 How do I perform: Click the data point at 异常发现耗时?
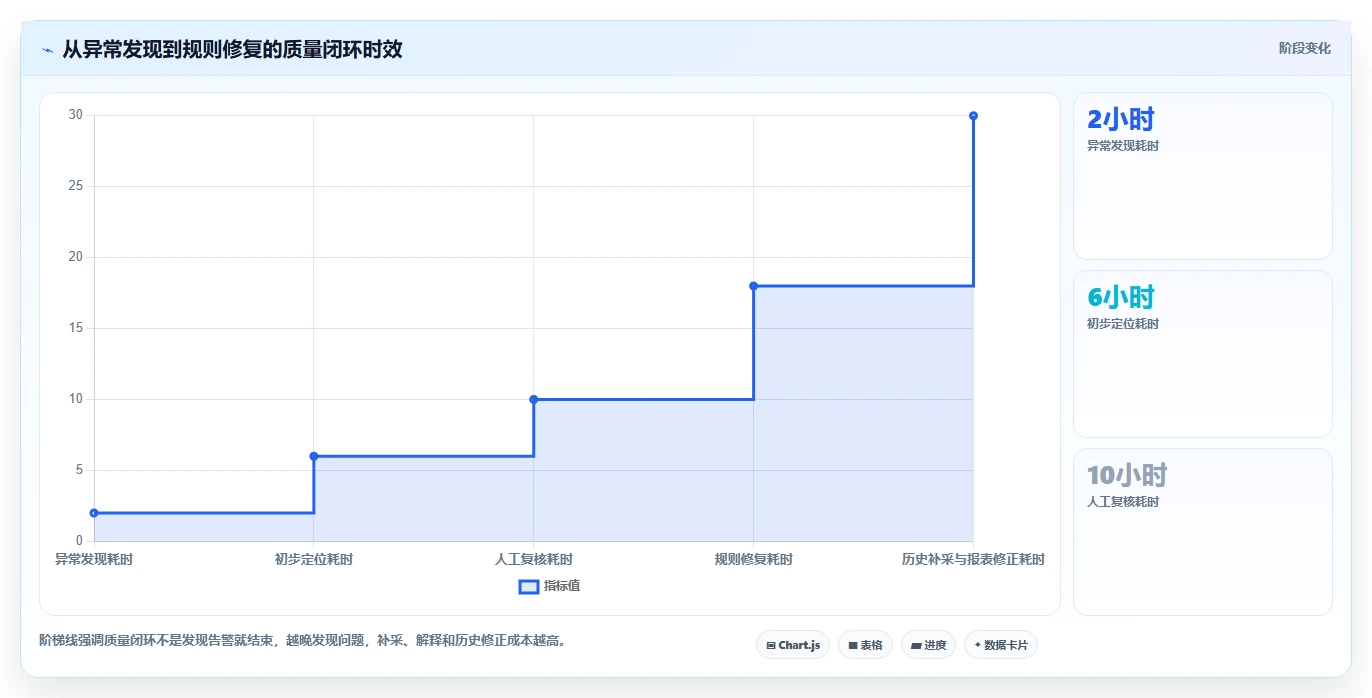click(94, 513)
